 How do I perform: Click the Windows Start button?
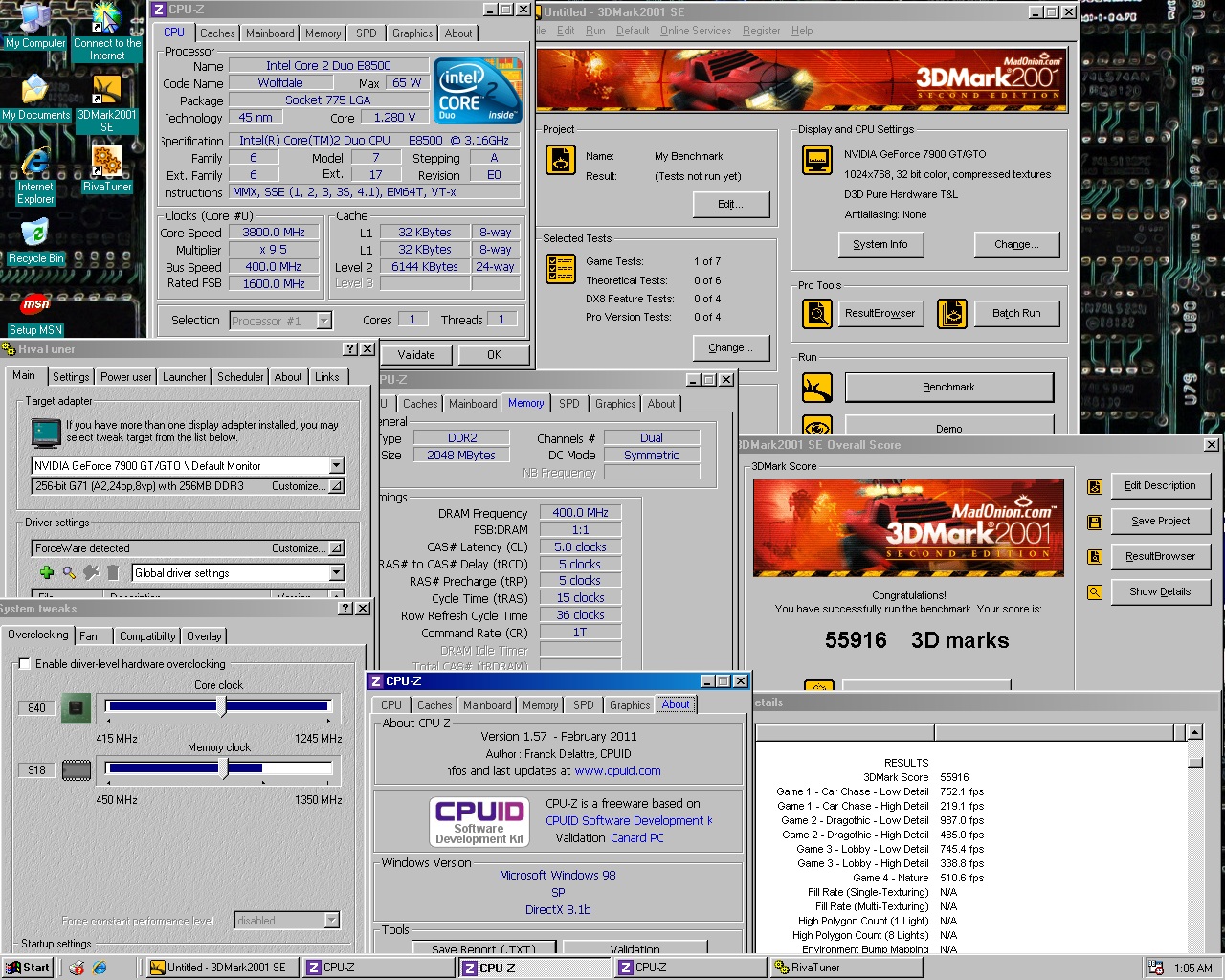27,968
